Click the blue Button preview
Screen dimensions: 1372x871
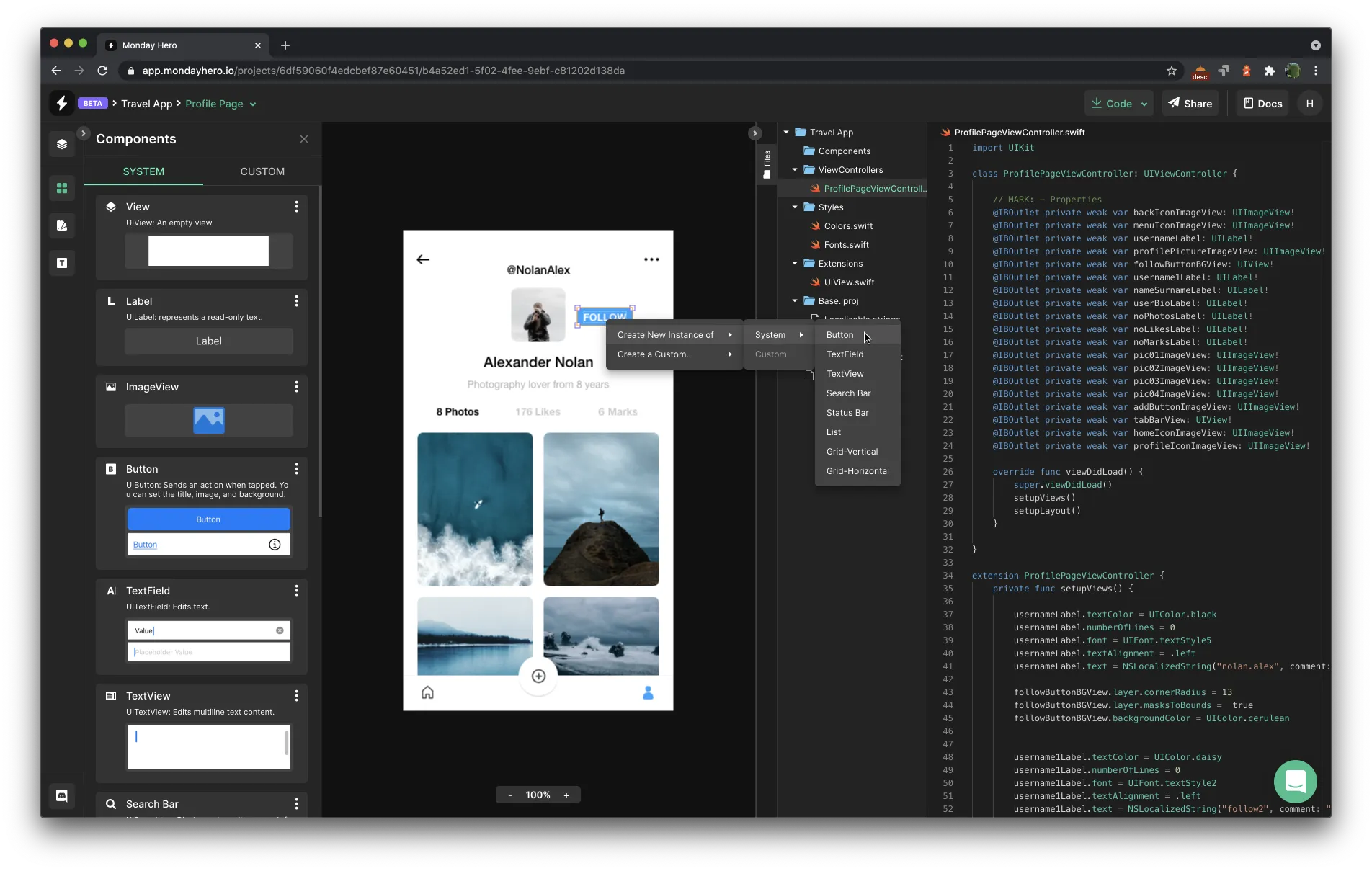208,519
